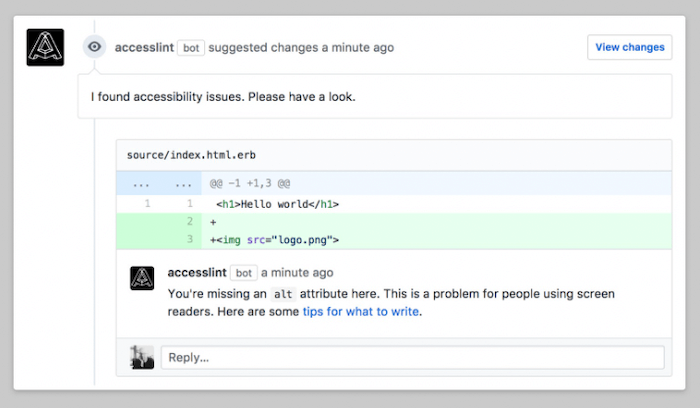Open the accesslint username in the inline comment
700x408 pixels.
point(197,272)
